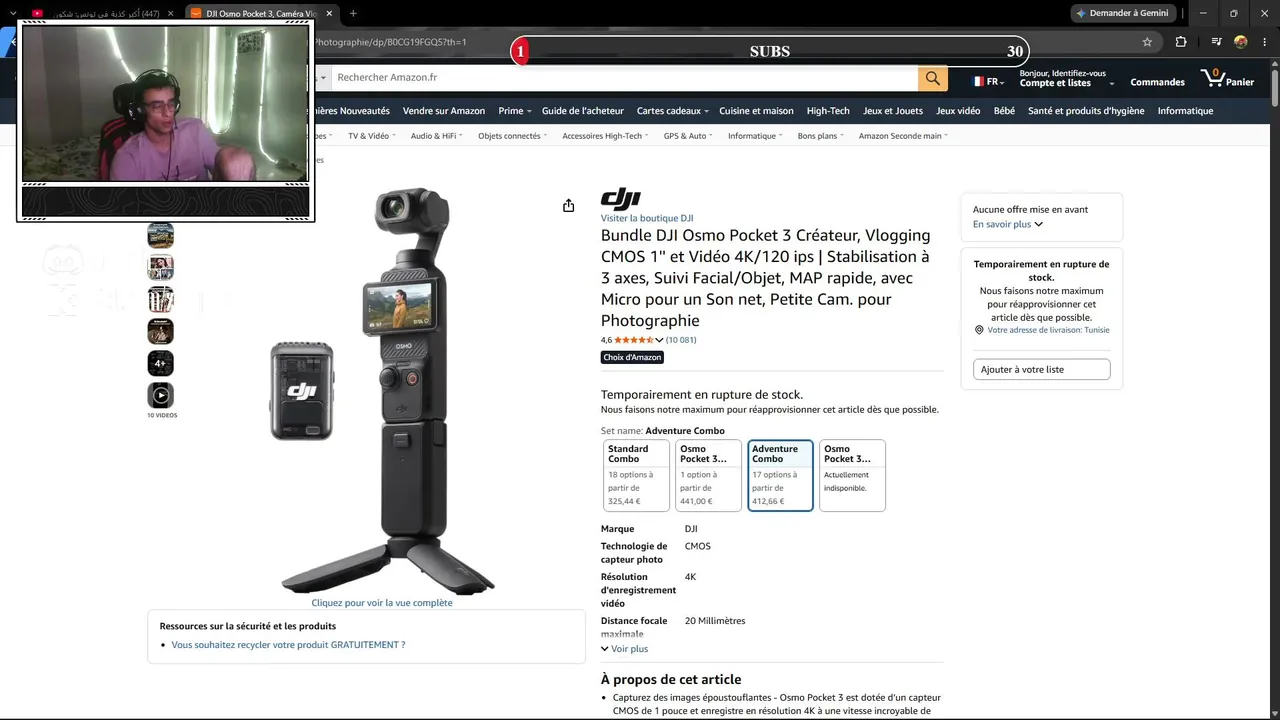The image size is (1280, 720).
Task: Click the Amazon search magnifier button
Action: point(932,78)
